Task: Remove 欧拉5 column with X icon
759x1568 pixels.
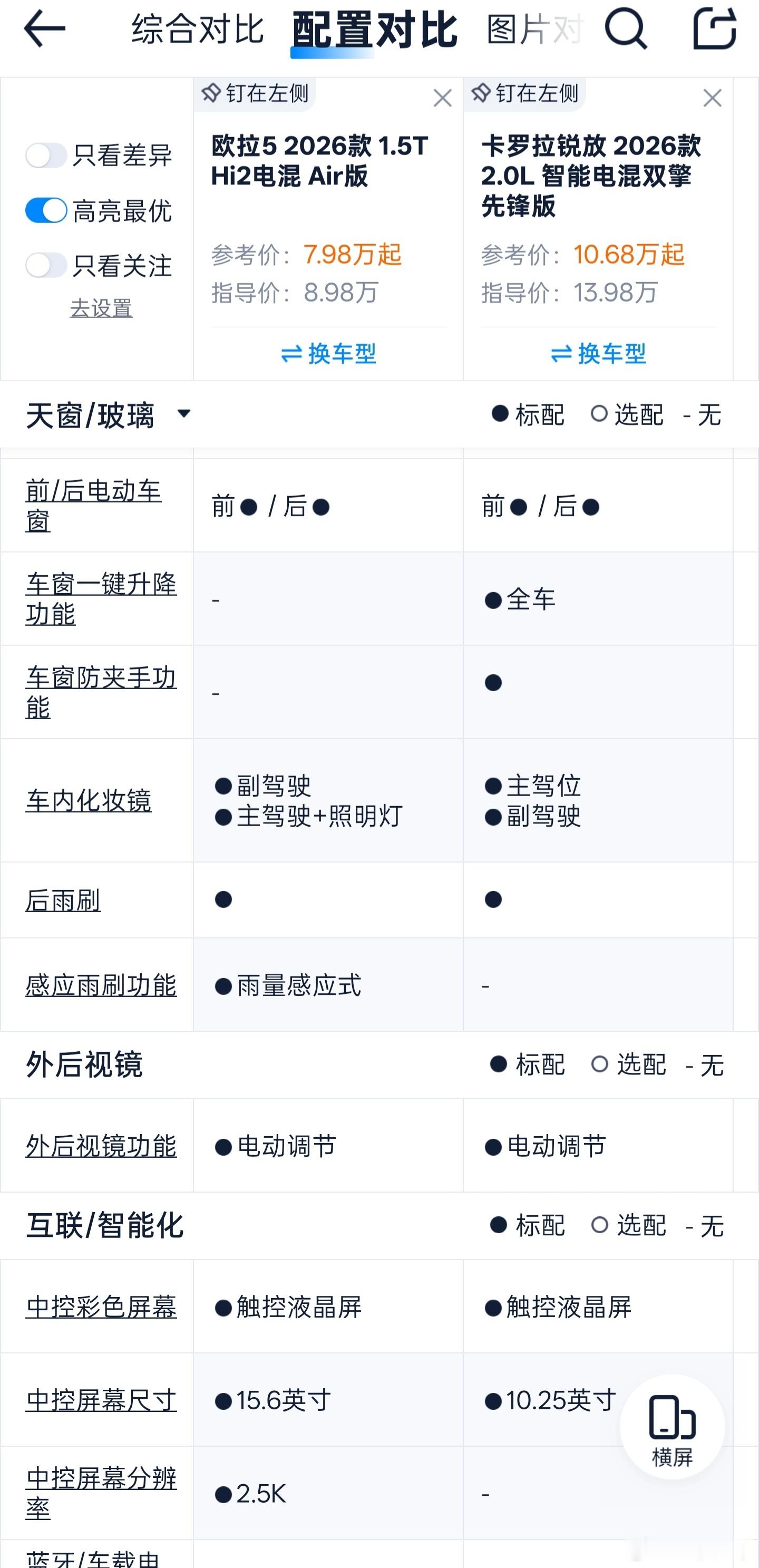Action: [x=443, y=98]
